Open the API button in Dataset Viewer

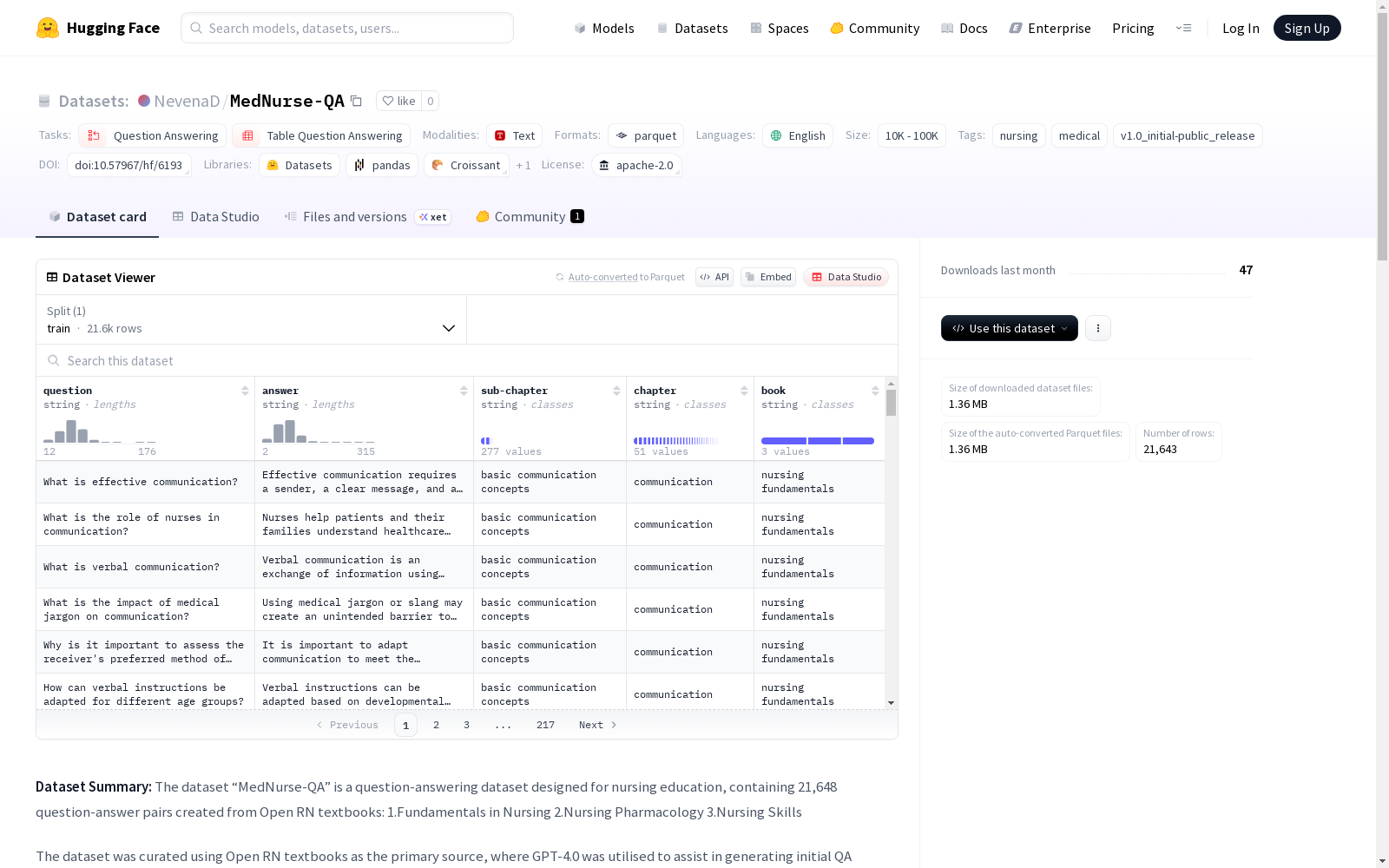click(x=714, y=277)
